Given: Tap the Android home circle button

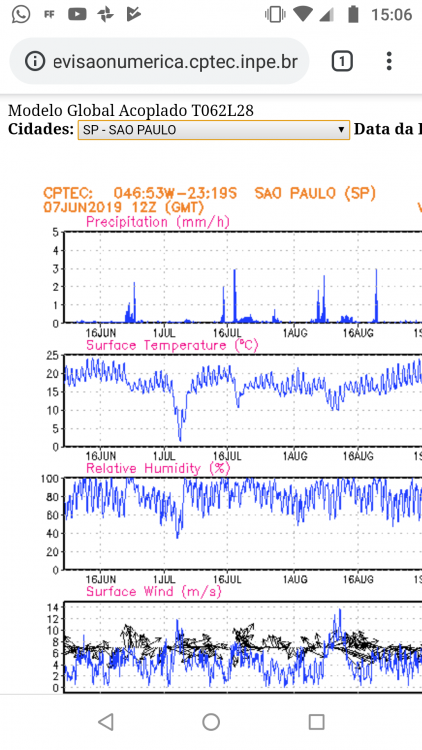Looking at the screenshot, I should 211,721.
